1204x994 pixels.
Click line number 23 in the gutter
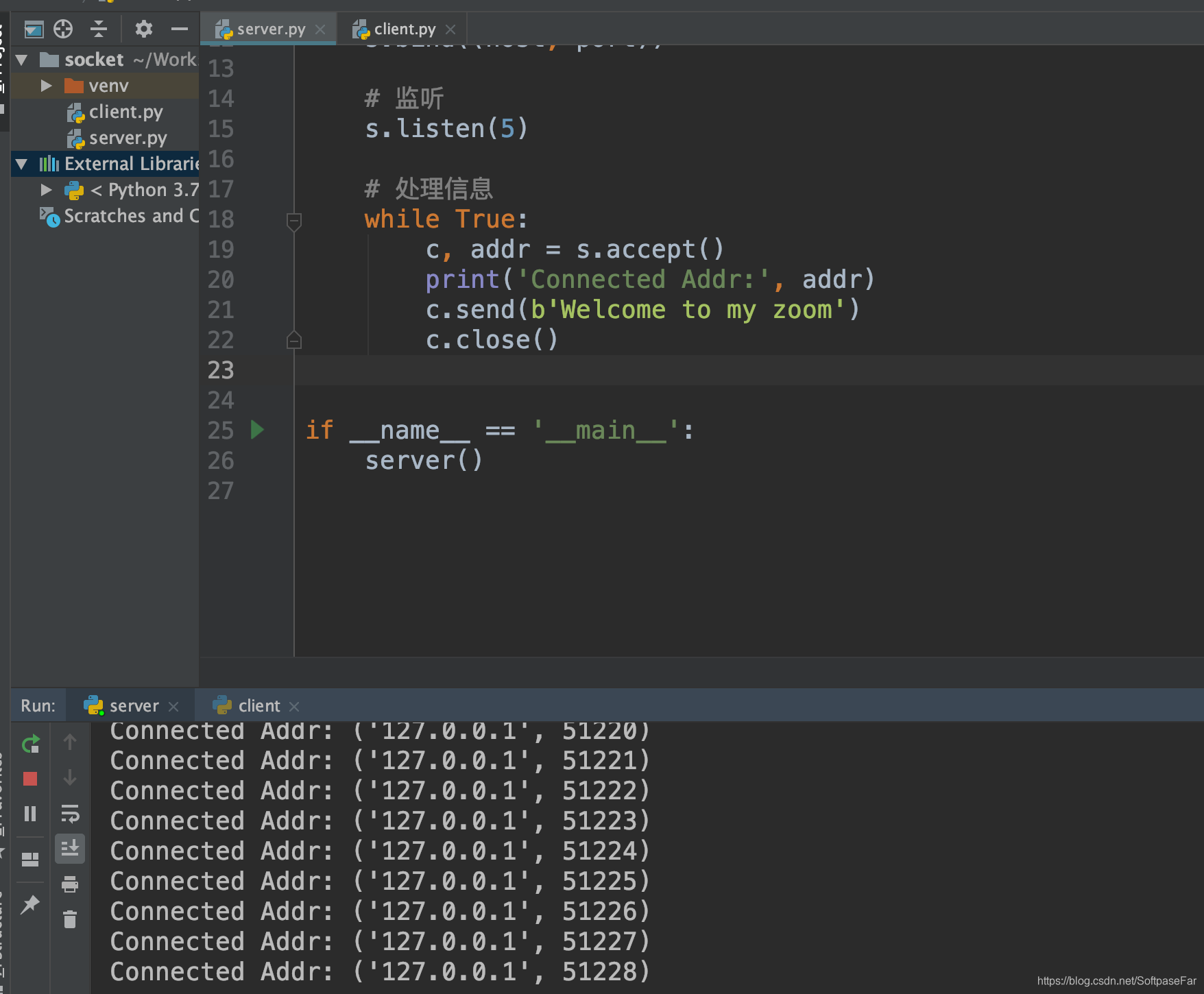[221, 370]
